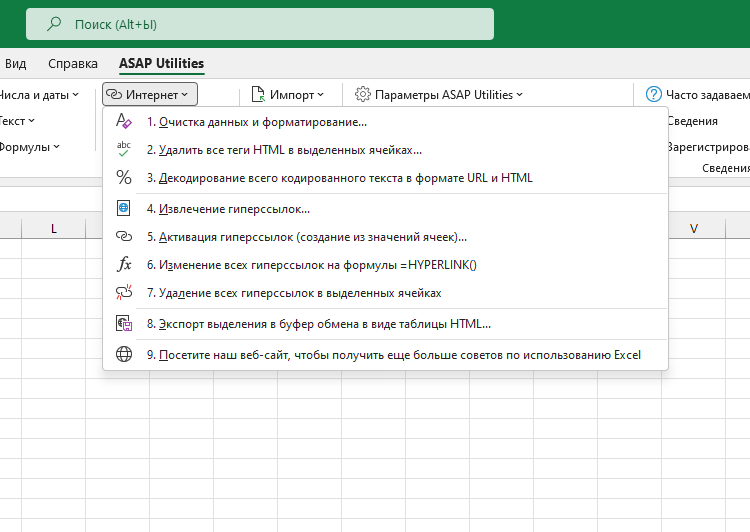The width and height of the screenshot is (750, 532).
Task: Open the Вид ribbon tab
Action: pyautogui.click(x=16, y=63)
